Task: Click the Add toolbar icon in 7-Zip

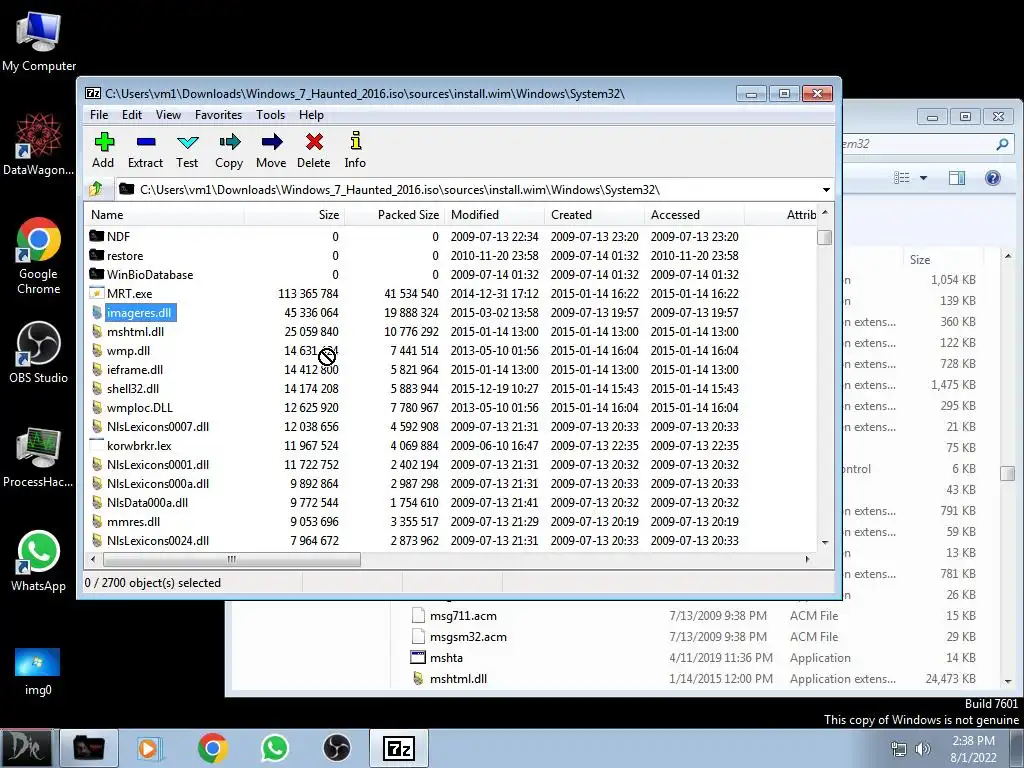Action: click(103, 142)
